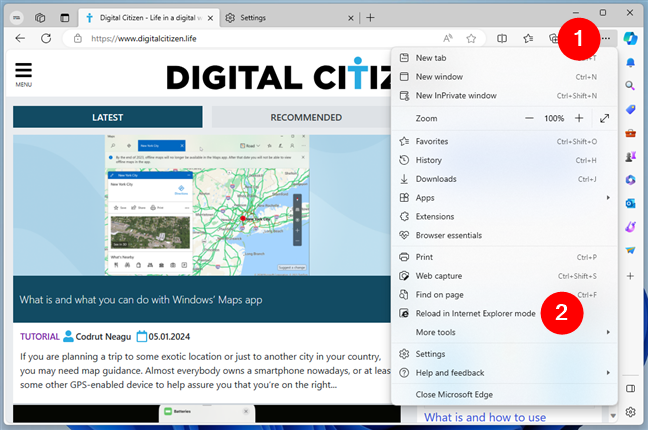Image resolution: width=648 pixels, height=430 pixels.
Task: Open the Copilot sidebar icon
Action: [x=630, y=38]
